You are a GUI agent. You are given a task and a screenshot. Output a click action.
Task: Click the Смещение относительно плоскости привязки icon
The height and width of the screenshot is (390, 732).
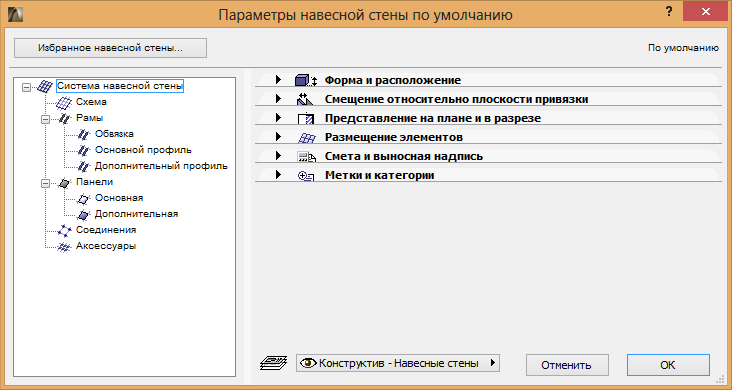point(304,99)
